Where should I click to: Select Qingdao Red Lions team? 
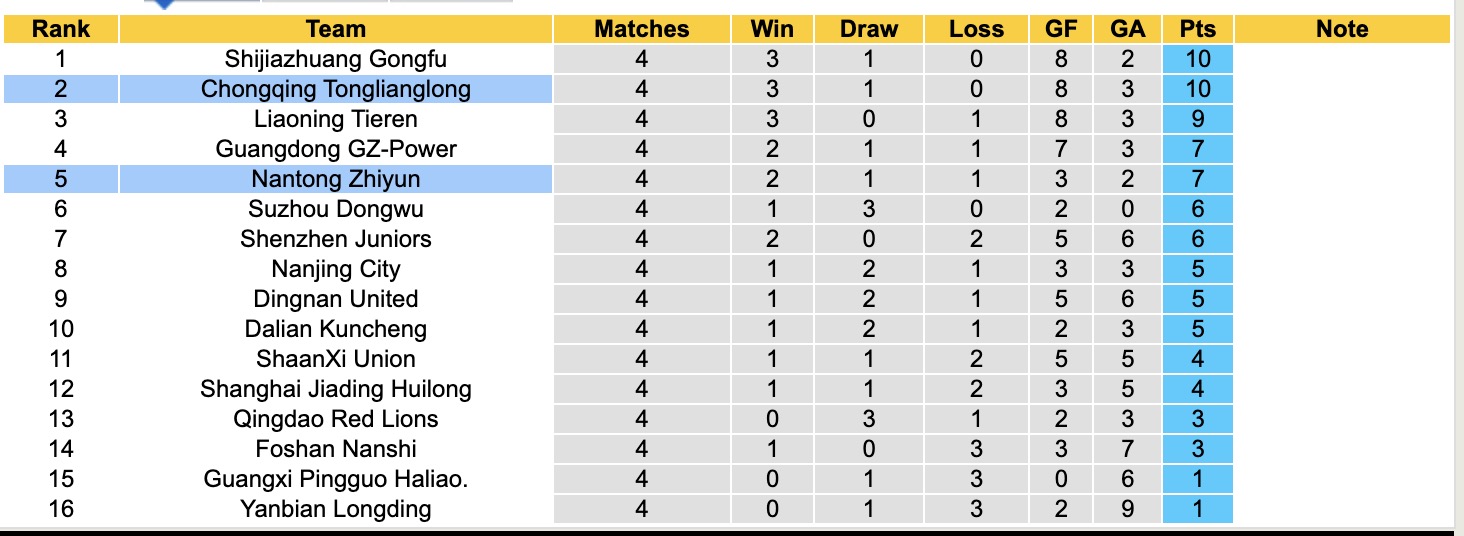click(x=335, y=419)
